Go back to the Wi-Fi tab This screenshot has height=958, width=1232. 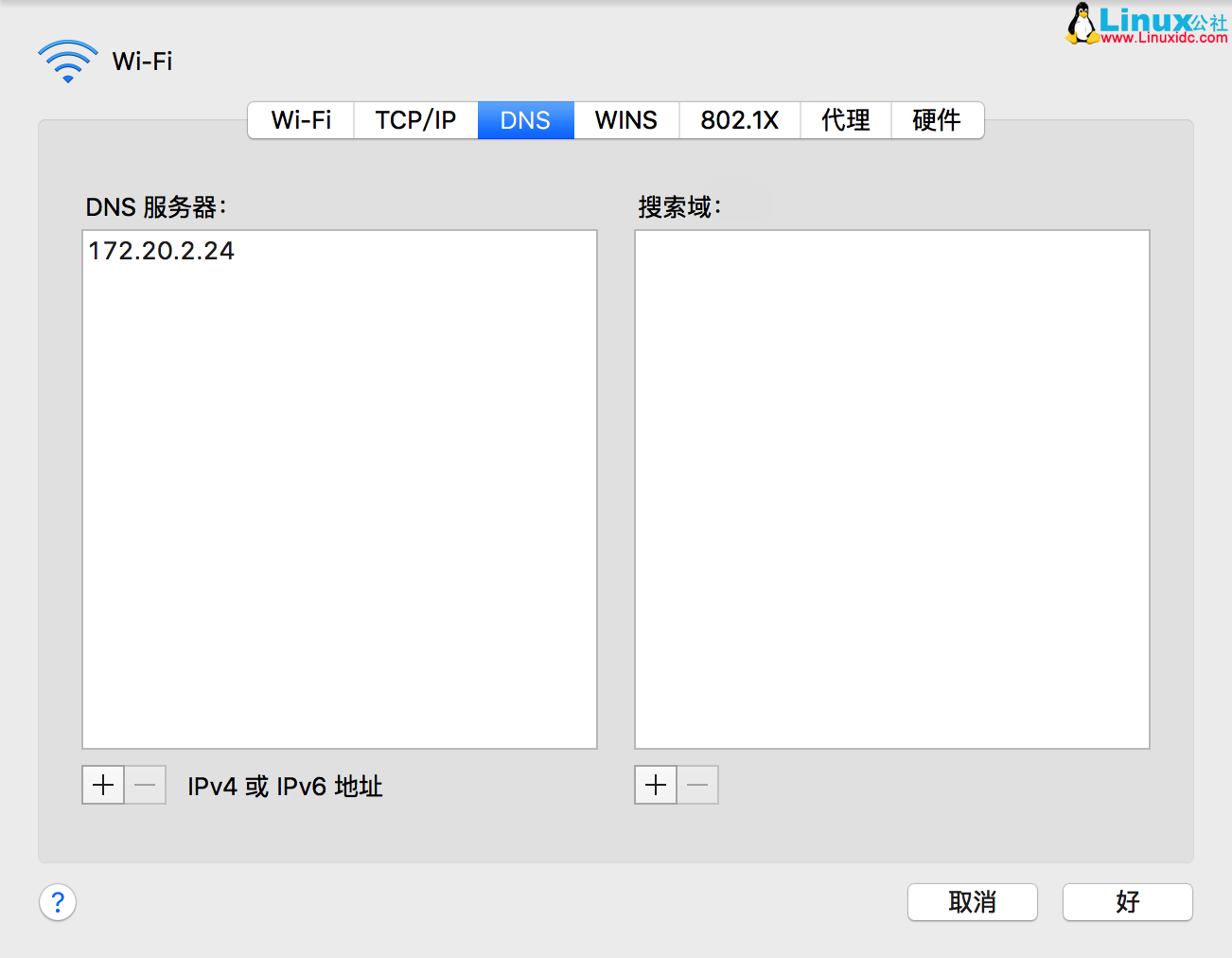coord(299,120)
